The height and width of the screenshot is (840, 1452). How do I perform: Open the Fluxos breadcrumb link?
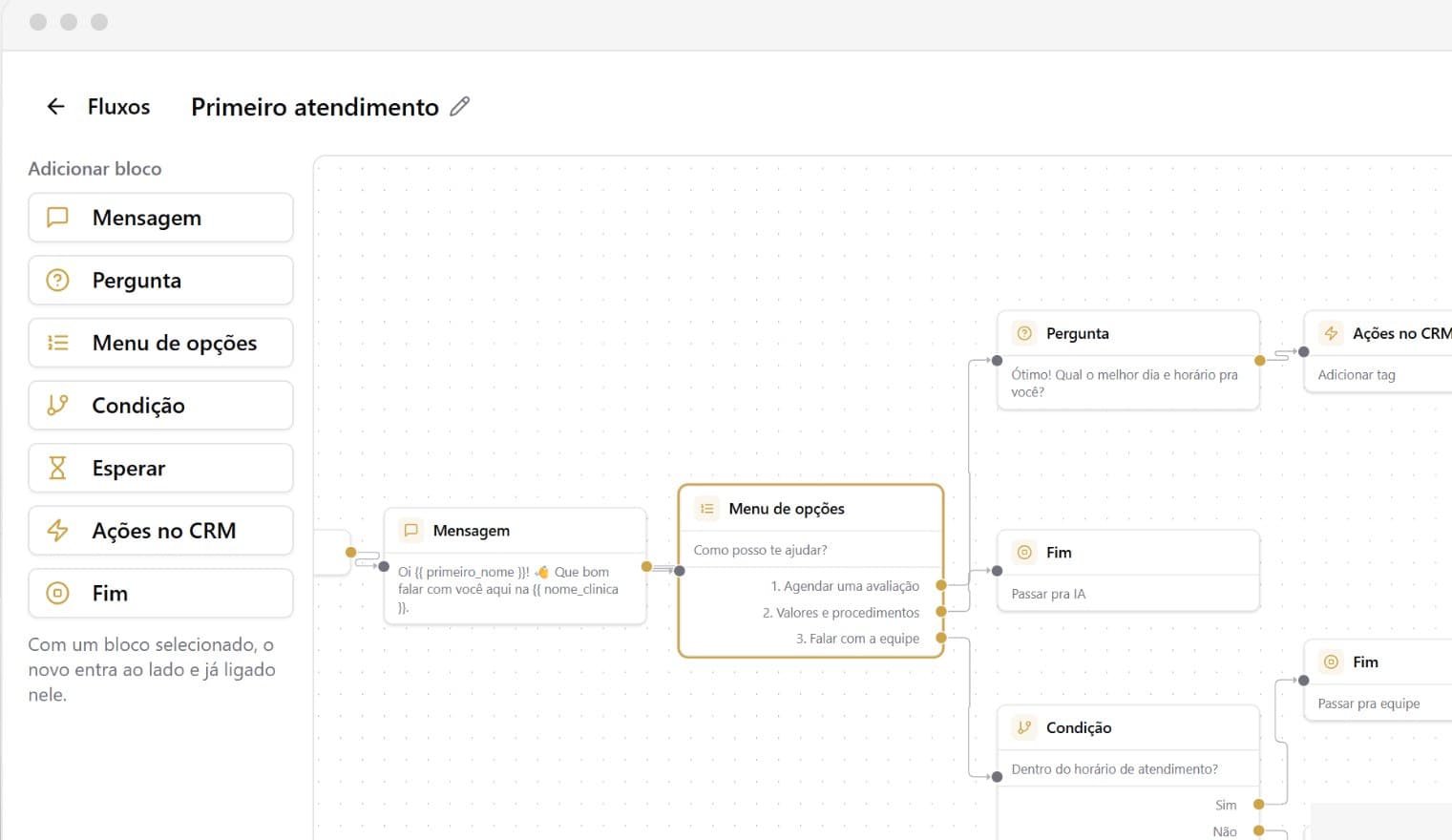pyautogui.click(x=118, y=106)
